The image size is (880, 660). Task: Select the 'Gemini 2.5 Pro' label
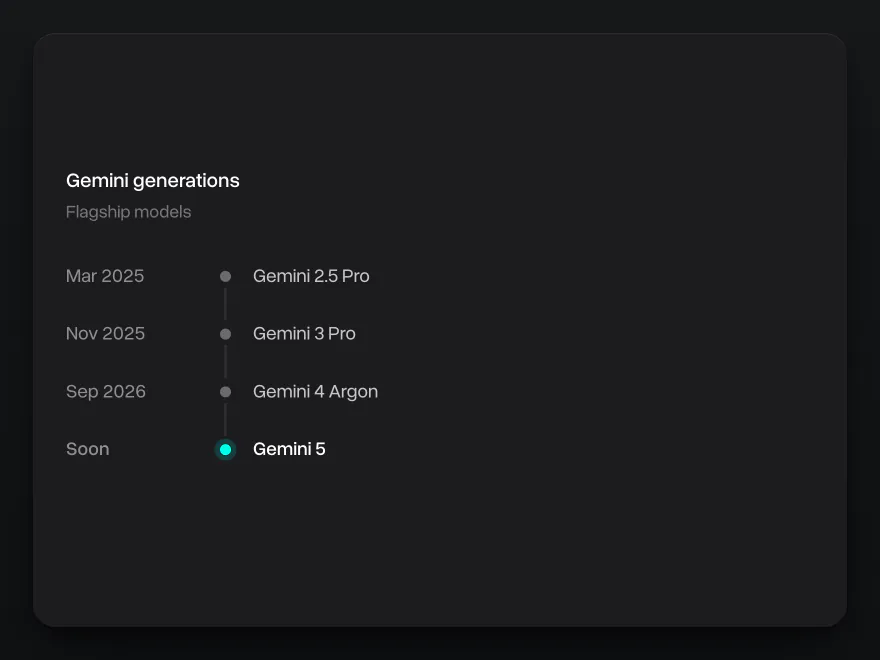(x=311, y=276)
